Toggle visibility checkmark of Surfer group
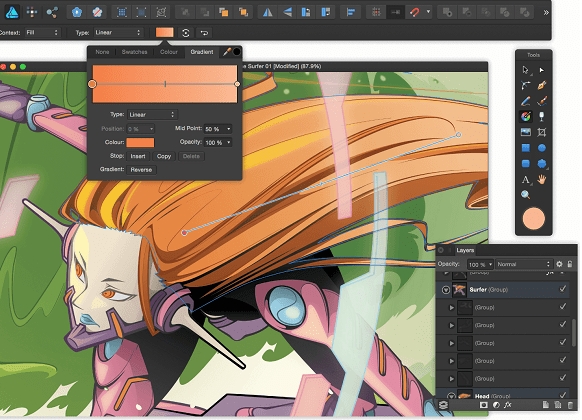 click(563, 289)
